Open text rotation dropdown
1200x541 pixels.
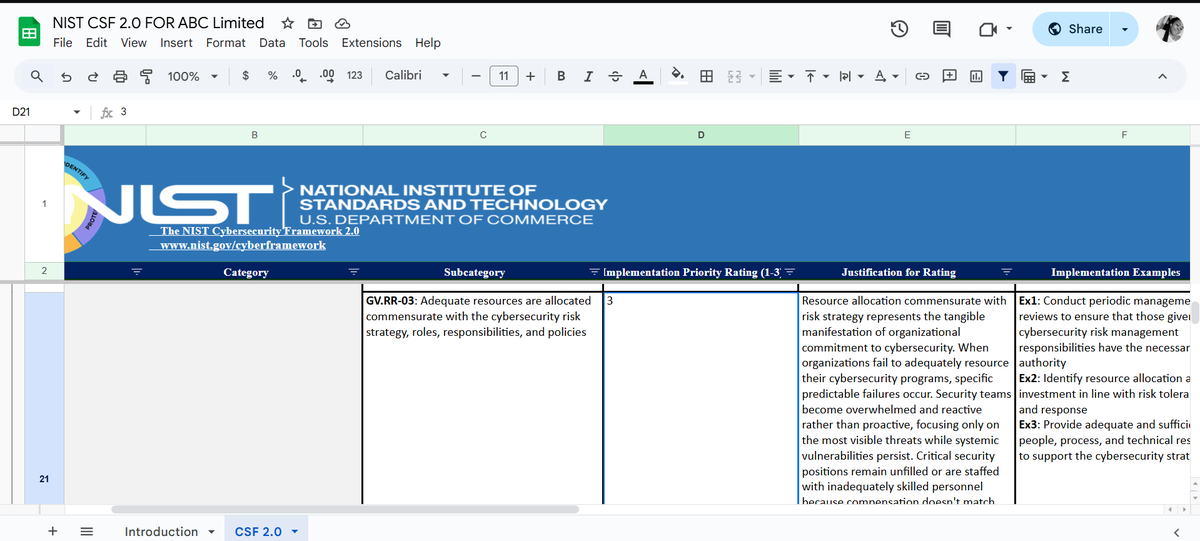(x=884, y=76)
